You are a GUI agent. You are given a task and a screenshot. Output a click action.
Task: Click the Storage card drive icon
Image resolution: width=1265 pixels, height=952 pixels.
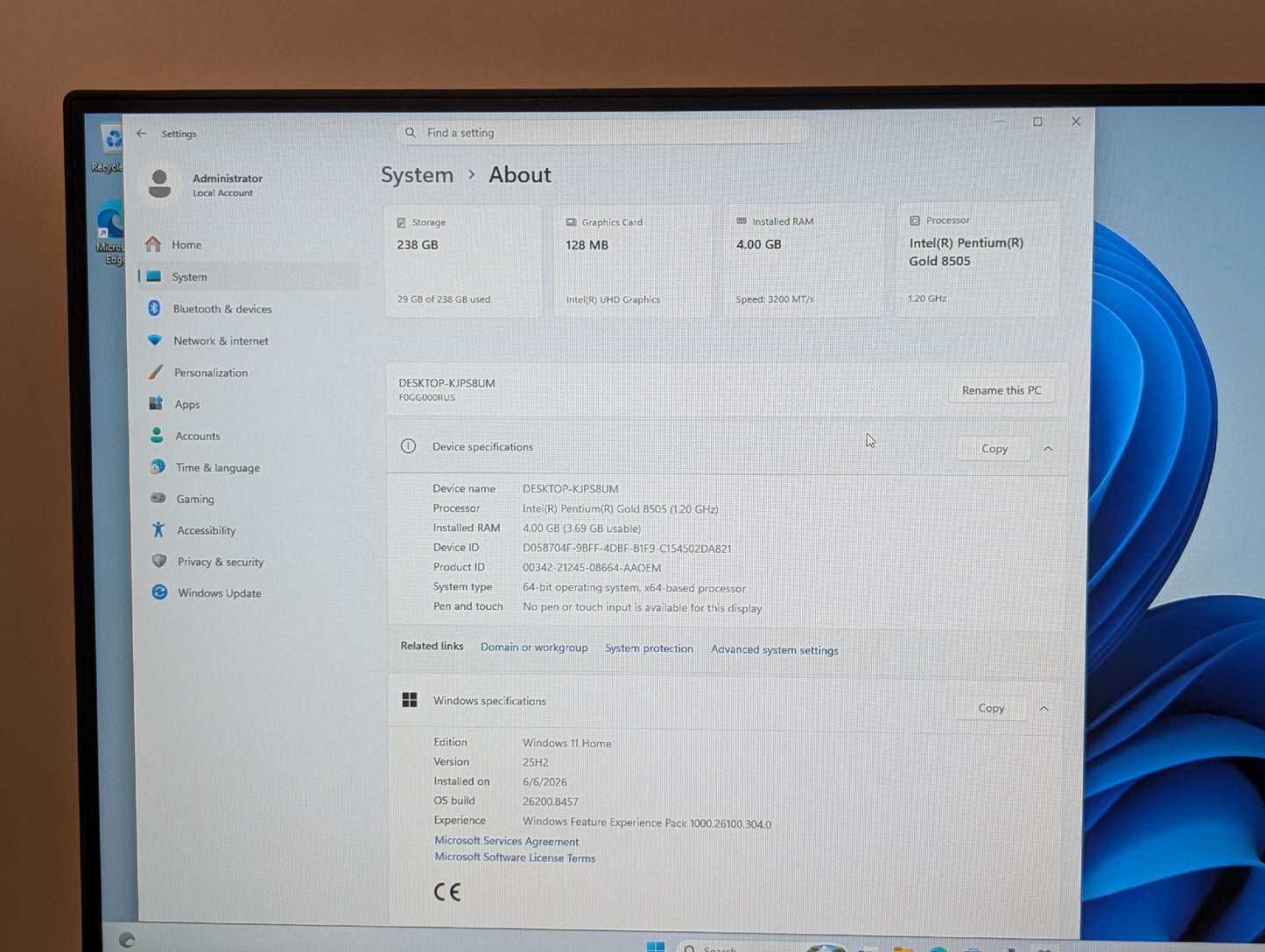pos(401,222)
